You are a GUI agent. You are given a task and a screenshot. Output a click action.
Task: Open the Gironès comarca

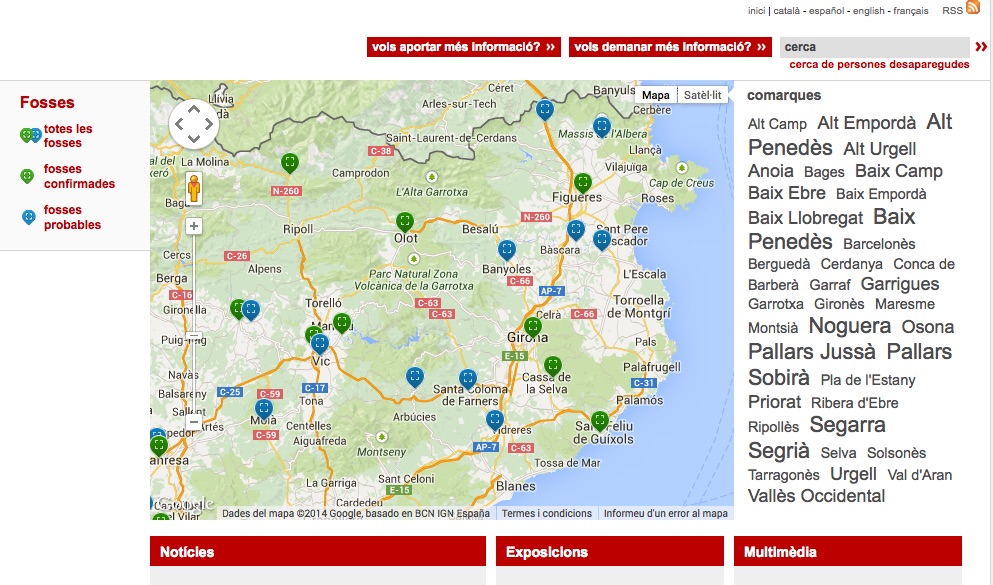(x=839, y=304)
